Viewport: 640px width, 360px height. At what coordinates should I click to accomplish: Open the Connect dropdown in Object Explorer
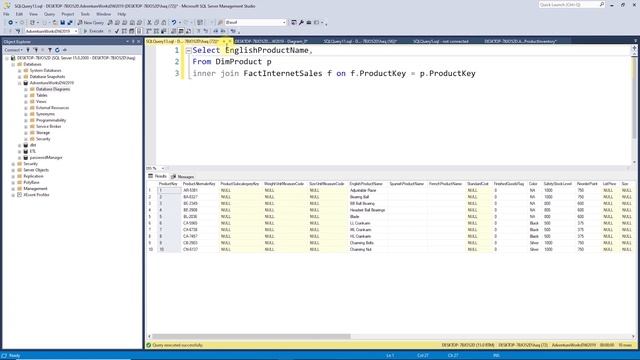pyautogui.click(x=13, y=50)
